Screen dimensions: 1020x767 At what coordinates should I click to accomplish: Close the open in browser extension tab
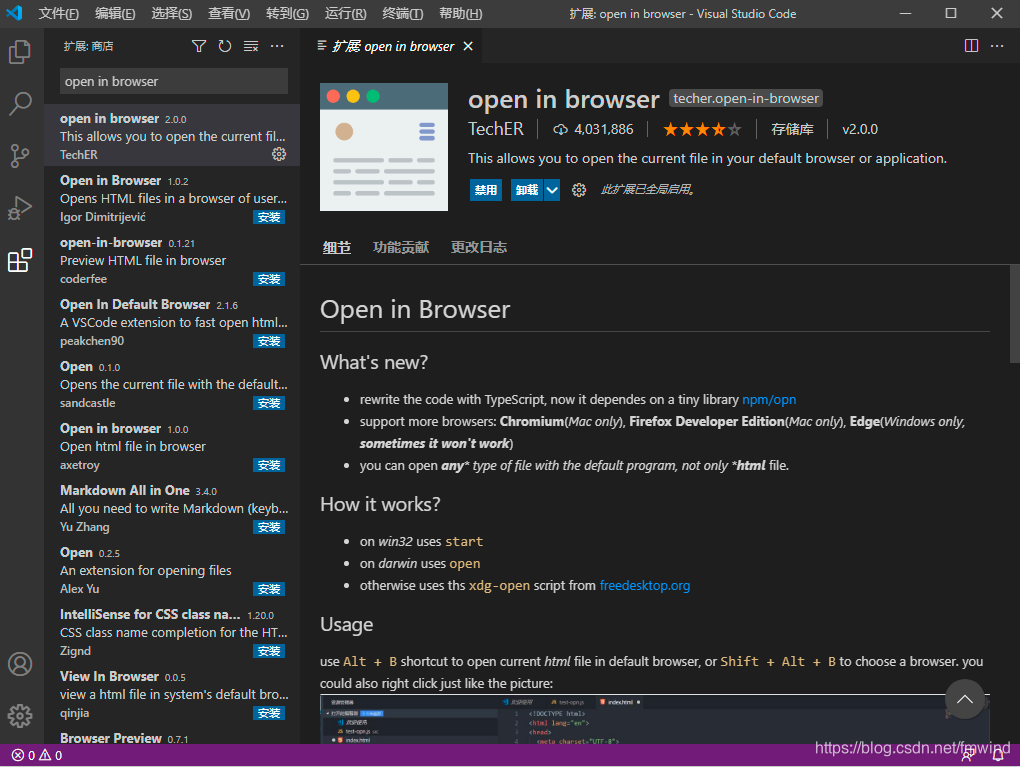468,46
